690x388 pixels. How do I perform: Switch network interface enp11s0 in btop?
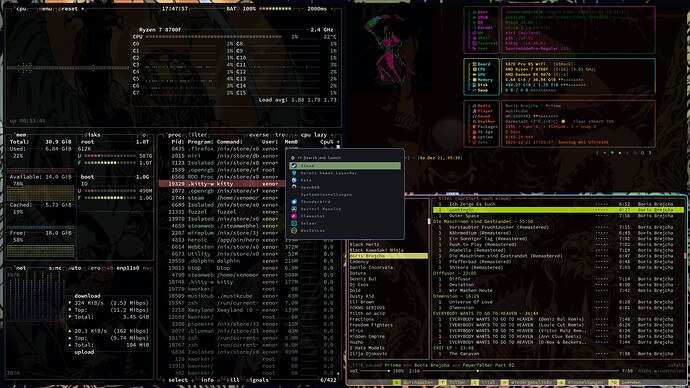tap(128, 268)
